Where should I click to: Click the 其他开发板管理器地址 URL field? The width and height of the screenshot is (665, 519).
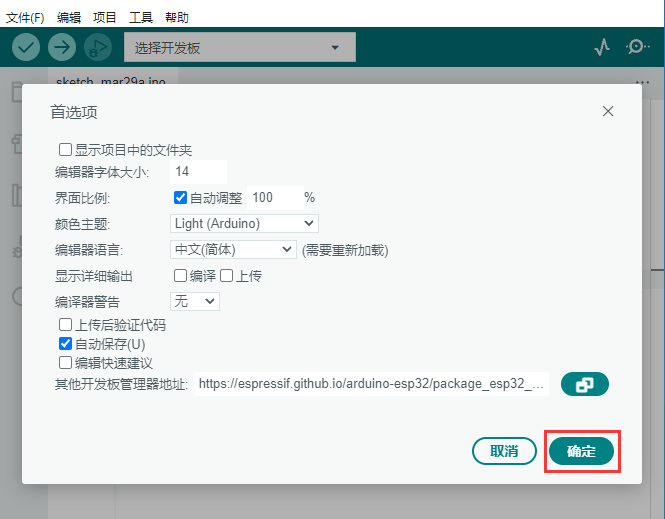[x=372, y=384]
